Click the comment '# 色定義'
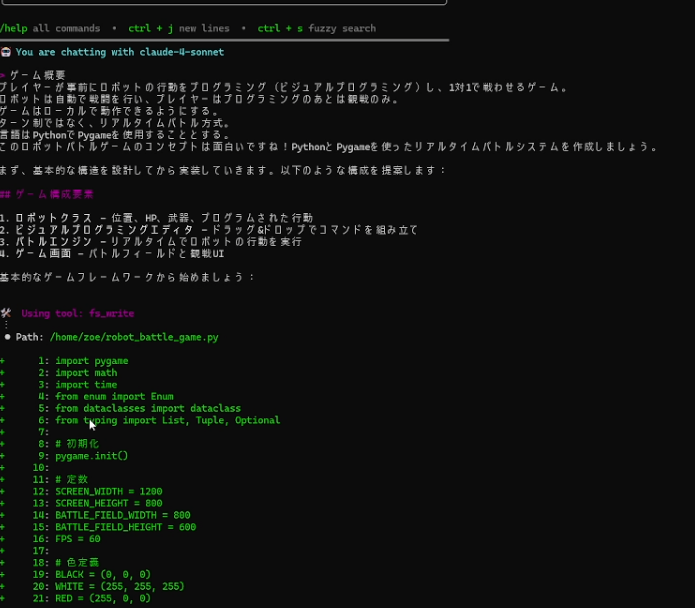Viewport: 695px width, 608px height. 77,563
